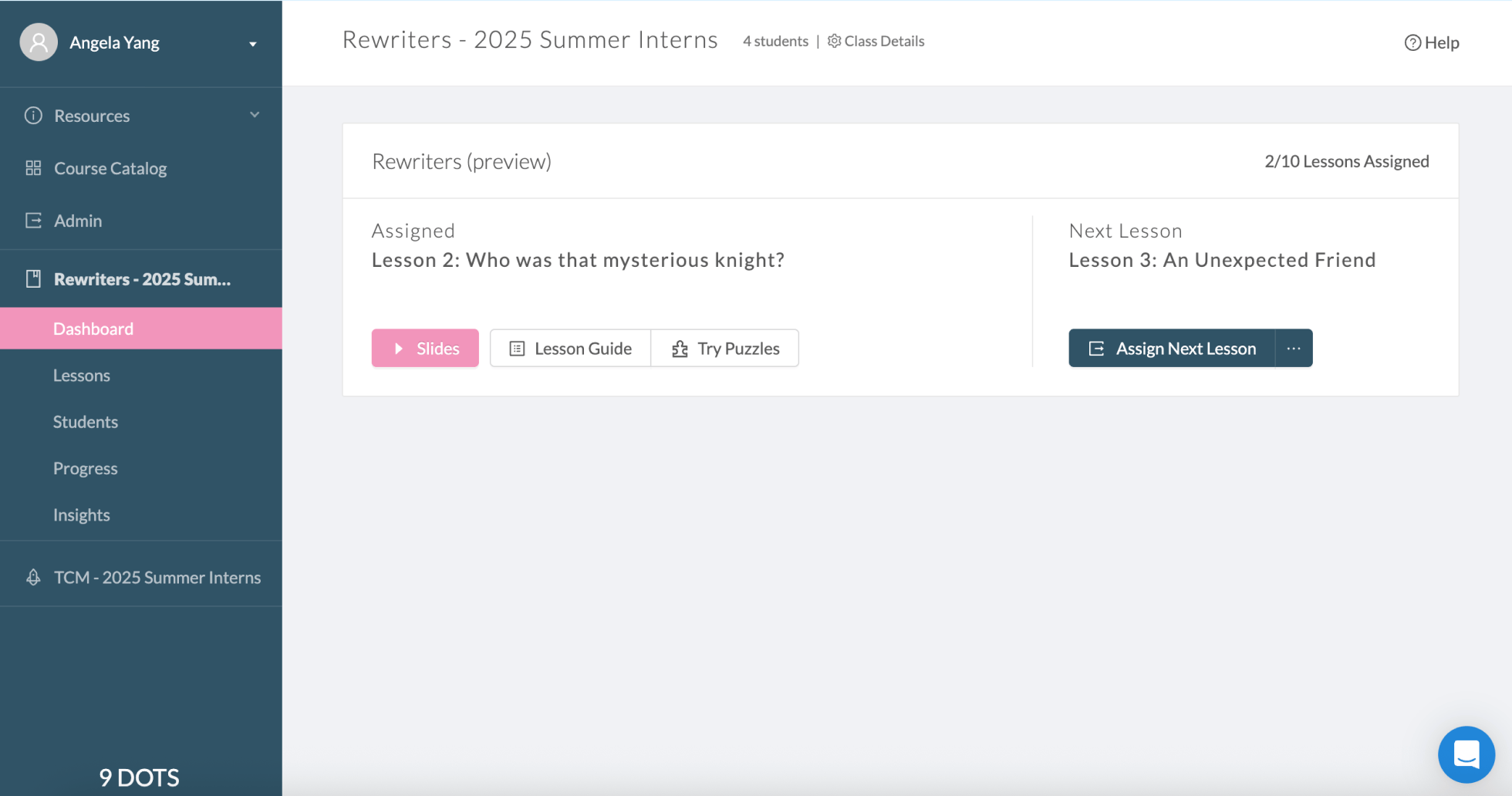Click the user avatar icon

tap(39, 42)
